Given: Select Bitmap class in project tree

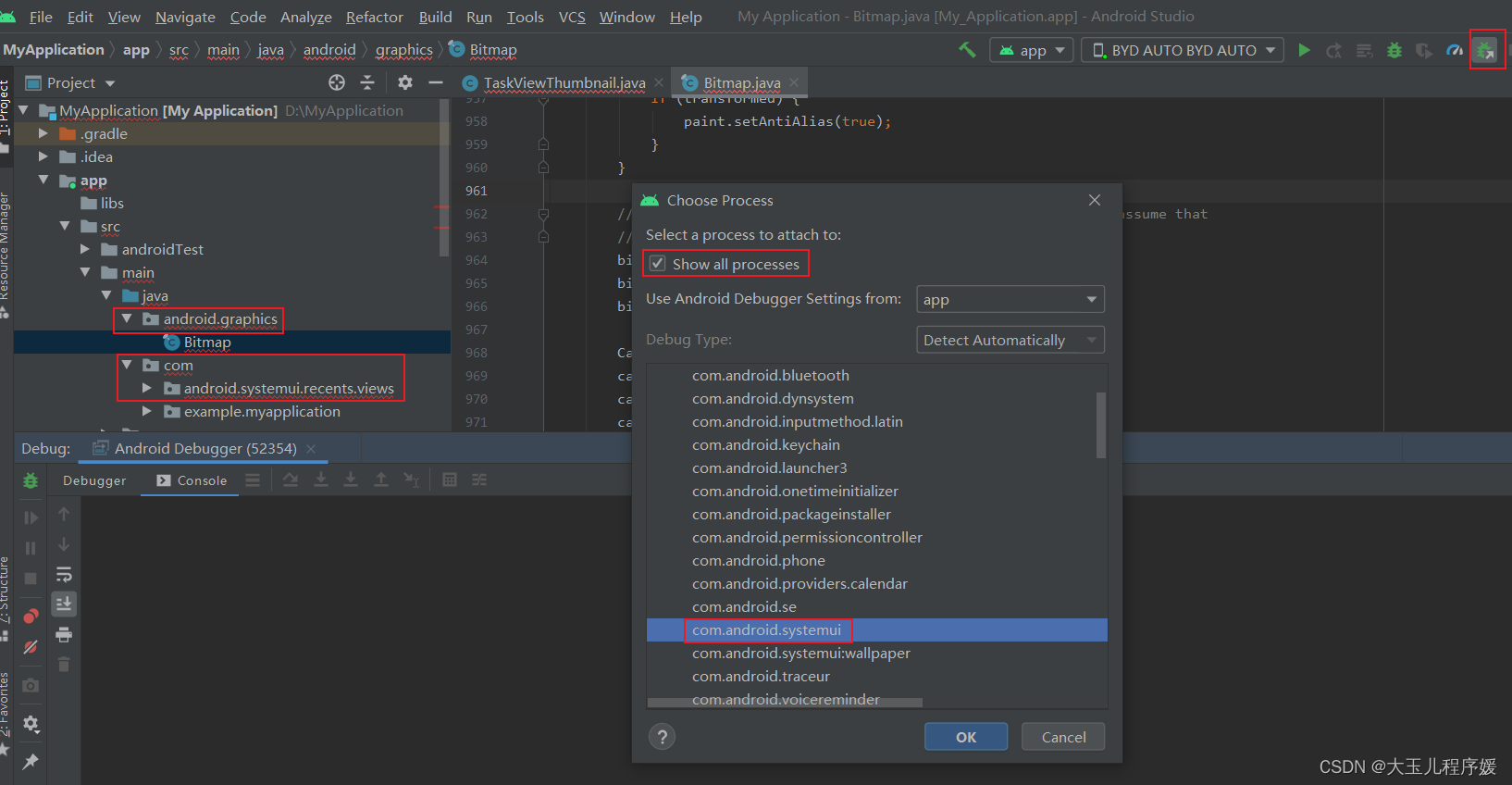Looking at the screenshot, I should click(x=206, y=342).
